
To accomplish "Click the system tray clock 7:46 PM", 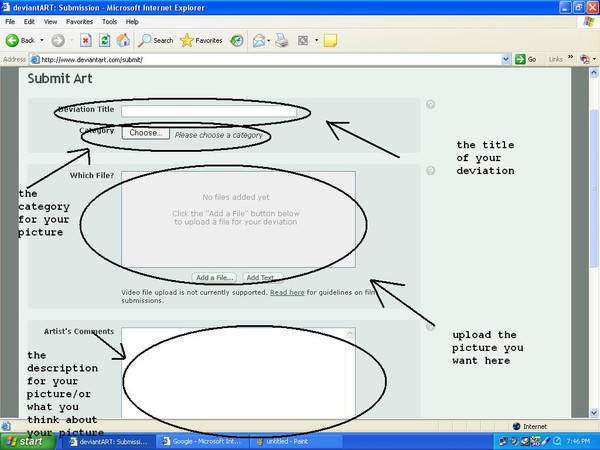I will pyautogui.click(x=578, y=442).
